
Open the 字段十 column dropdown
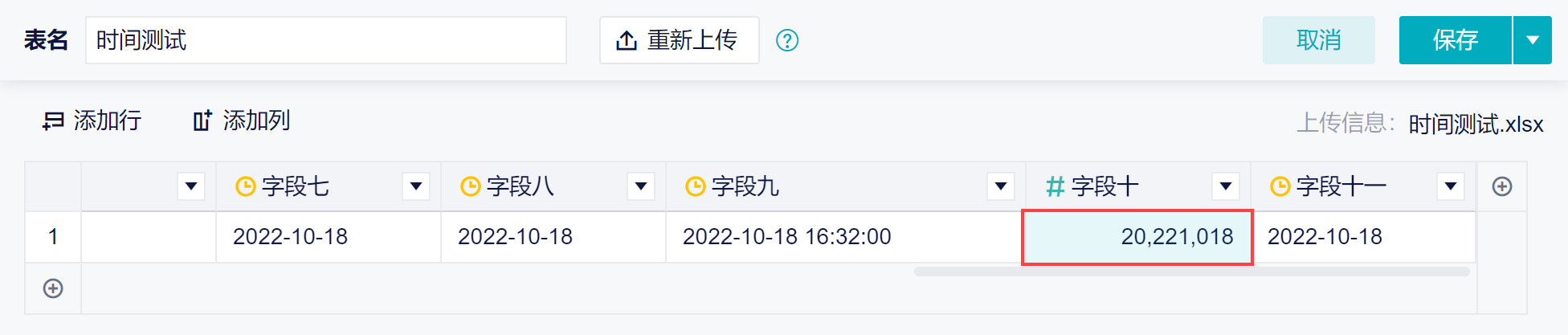1226,186
